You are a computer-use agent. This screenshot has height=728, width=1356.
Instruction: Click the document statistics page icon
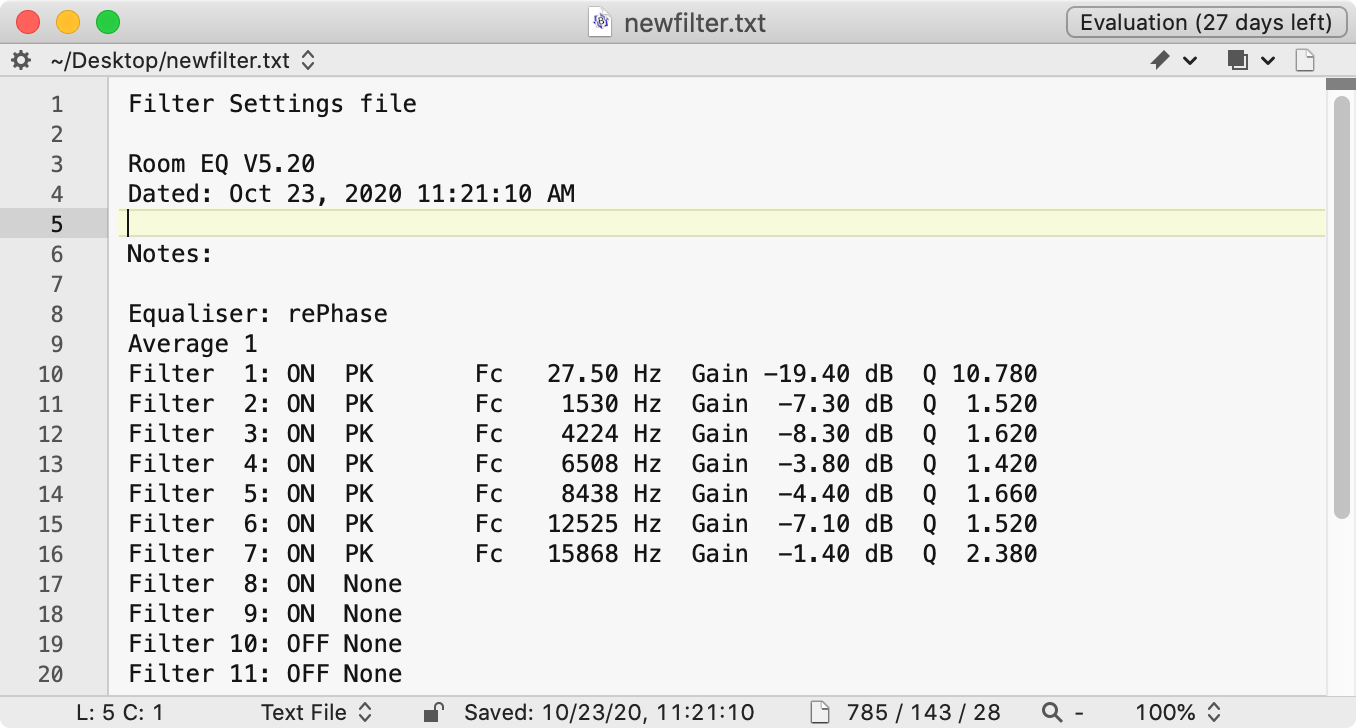click(x=820, y=713)
